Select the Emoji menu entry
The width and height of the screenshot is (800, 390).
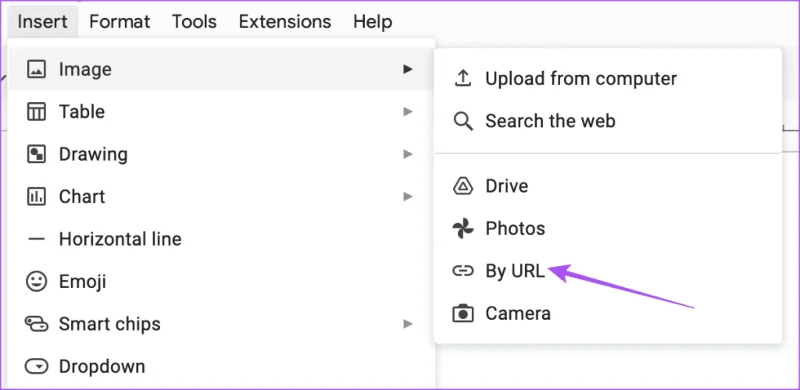coord(221,281)
